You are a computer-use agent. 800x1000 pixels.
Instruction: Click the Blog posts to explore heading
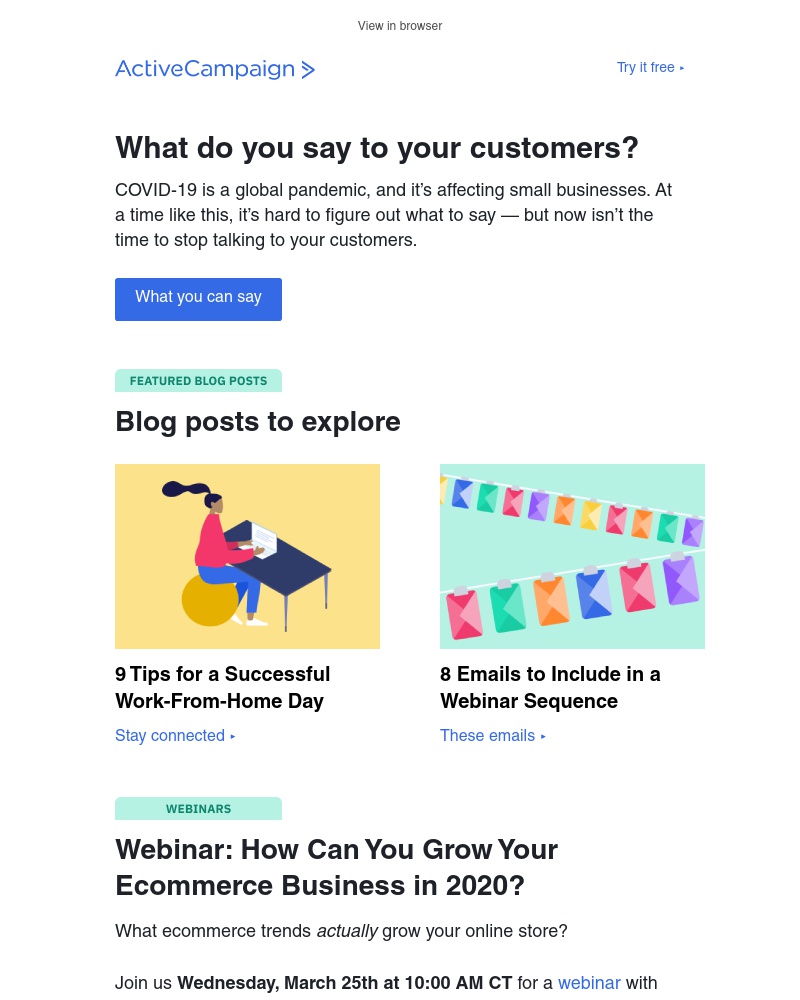click(258, 422)
